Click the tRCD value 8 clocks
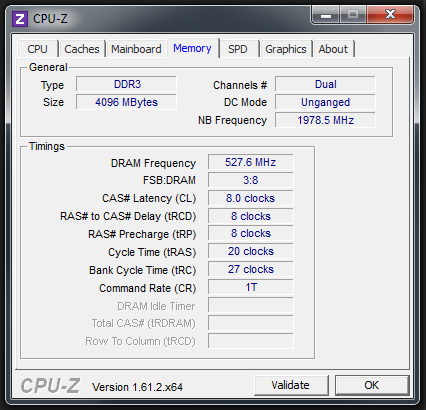 tap(251, 216)
